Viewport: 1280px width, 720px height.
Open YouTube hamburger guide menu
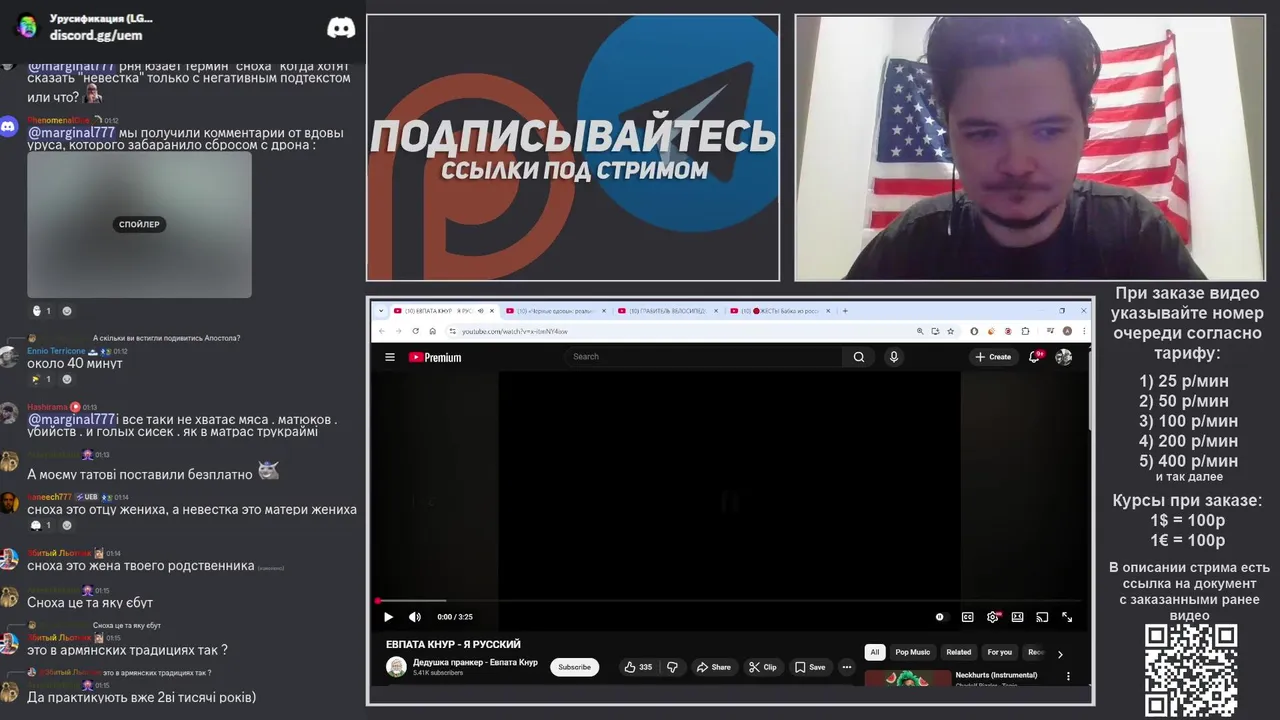(390, 357)
